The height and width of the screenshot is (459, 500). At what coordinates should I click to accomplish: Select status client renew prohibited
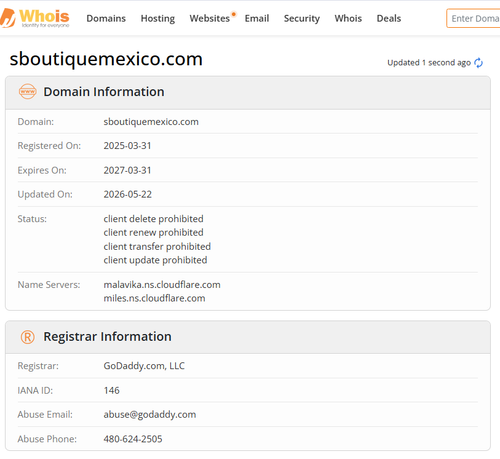153,232
